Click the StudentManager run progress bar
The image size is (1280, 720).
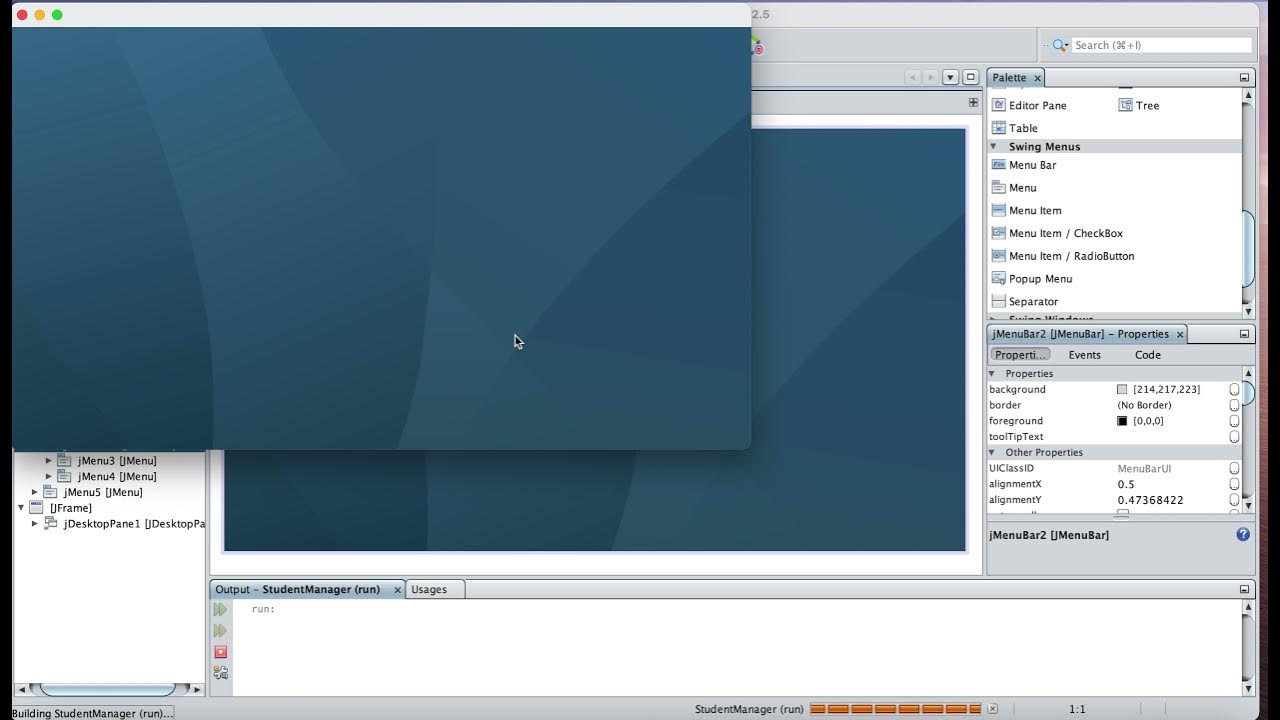pyautogui.click(x=895, y=709)
